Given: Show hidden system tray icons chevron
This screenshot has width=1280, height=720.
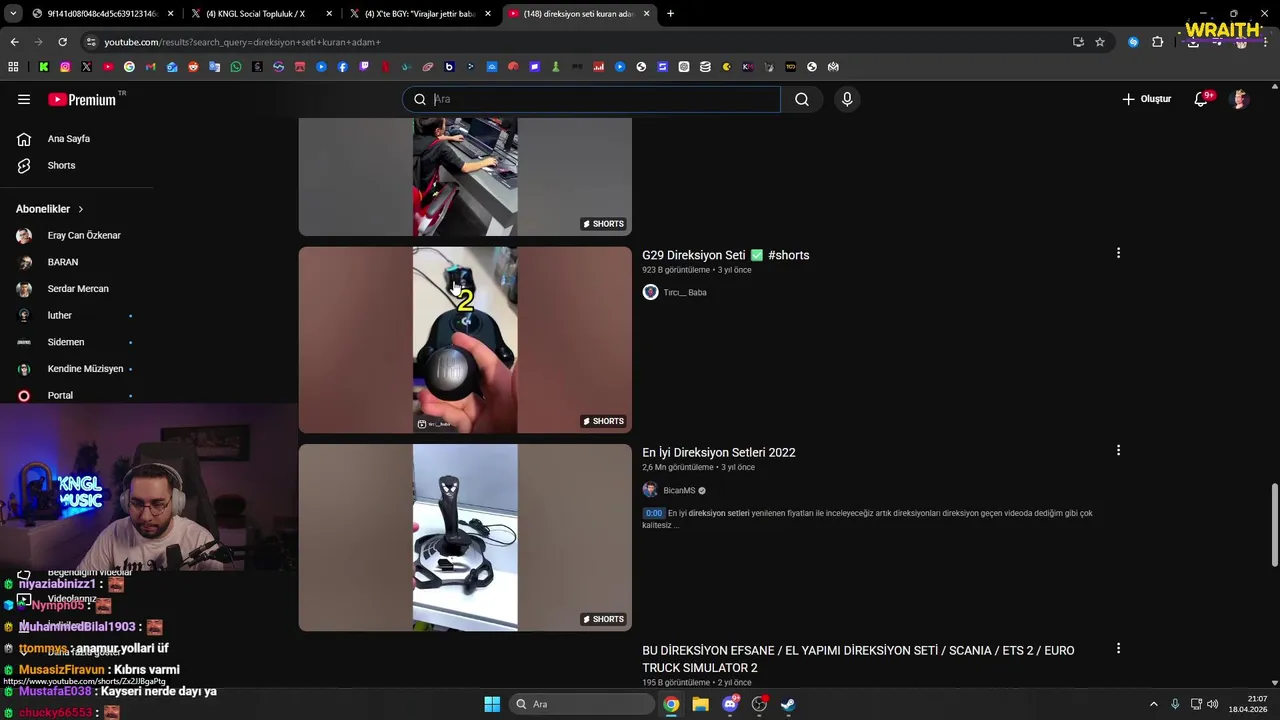Looking at the screenshot, I should (x=1153, y=704).
